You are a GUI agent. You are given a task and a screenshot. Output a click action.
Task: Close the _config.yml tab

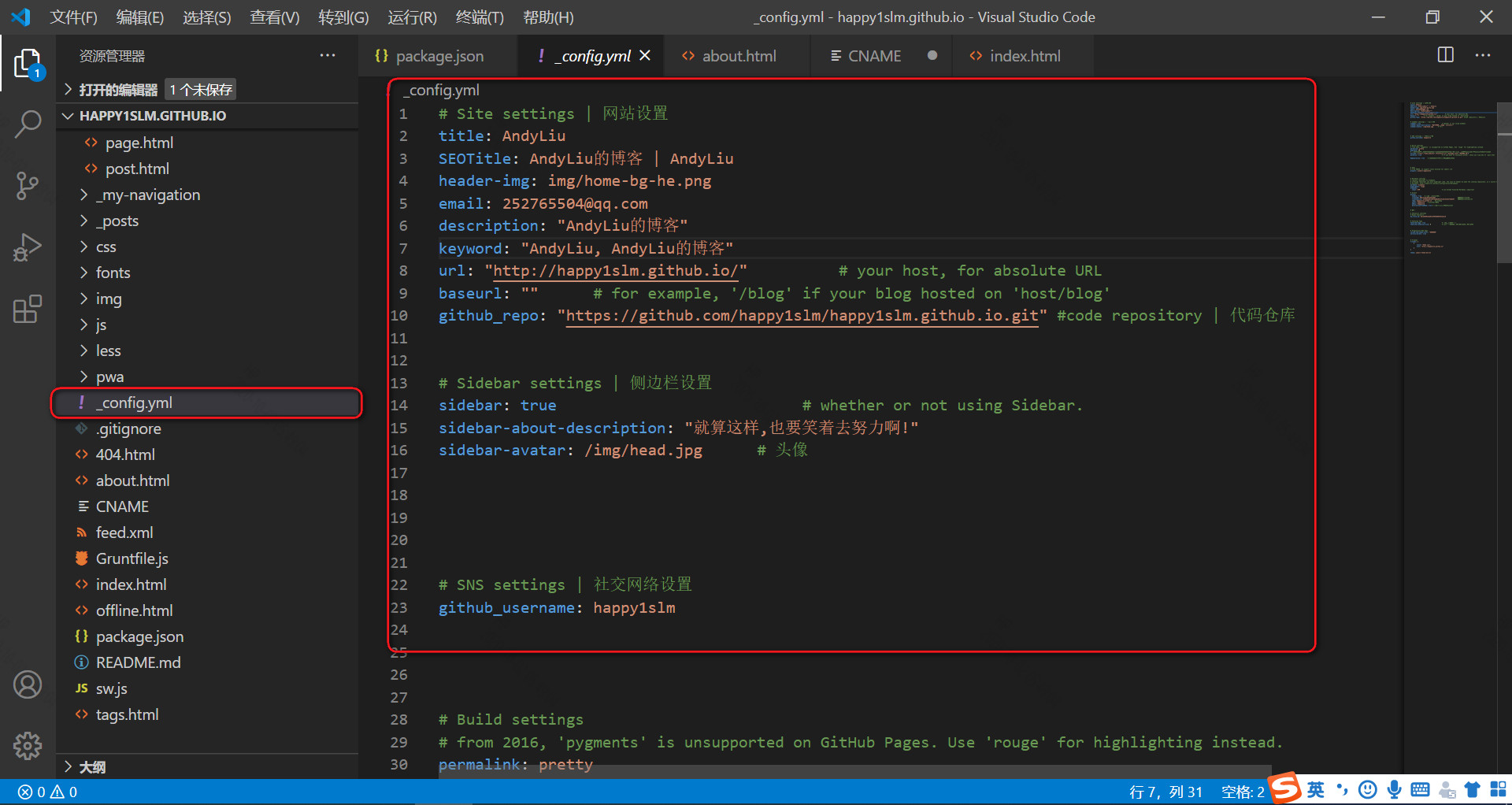pyautogui.click(x=645, y=55)
